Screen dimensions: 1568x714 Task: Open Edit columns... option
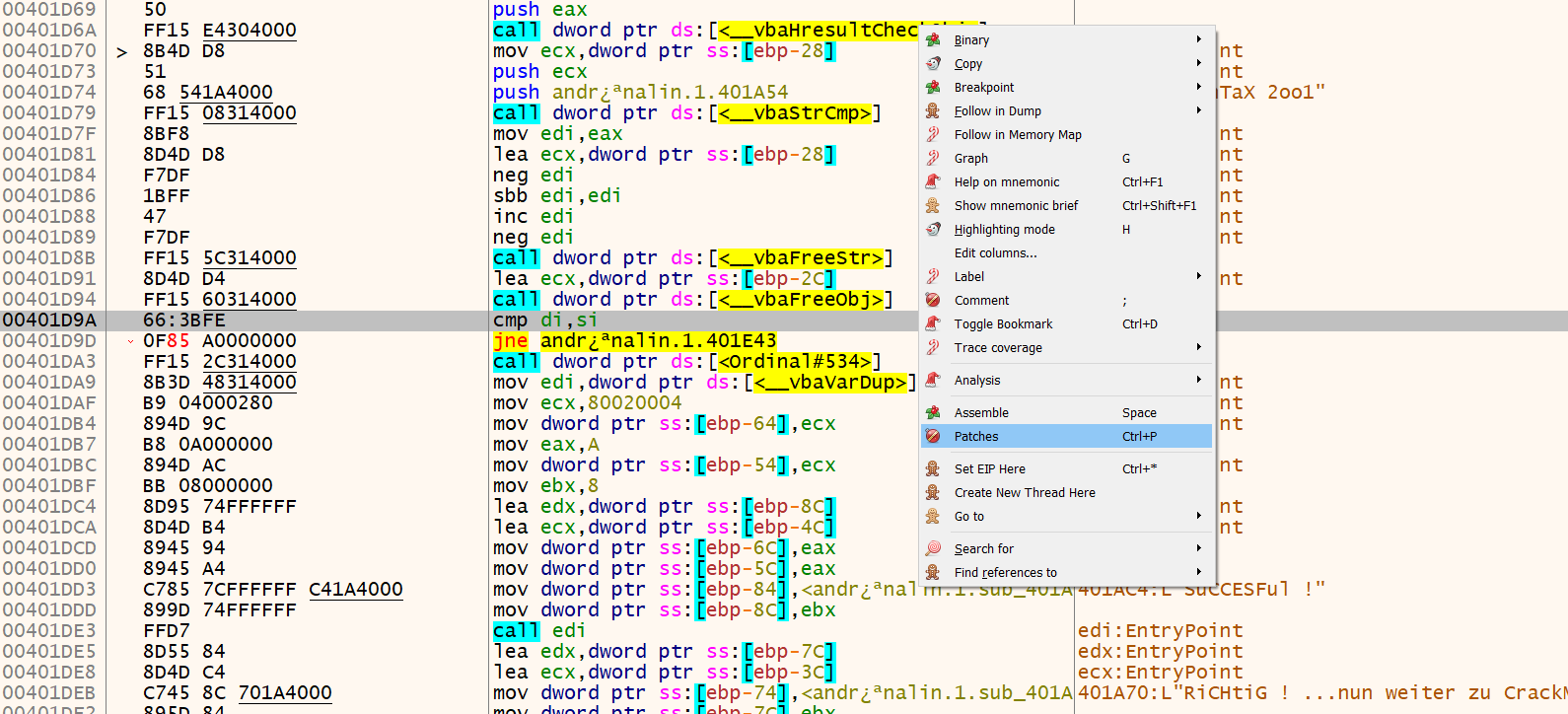click(x=1066, y=253)
